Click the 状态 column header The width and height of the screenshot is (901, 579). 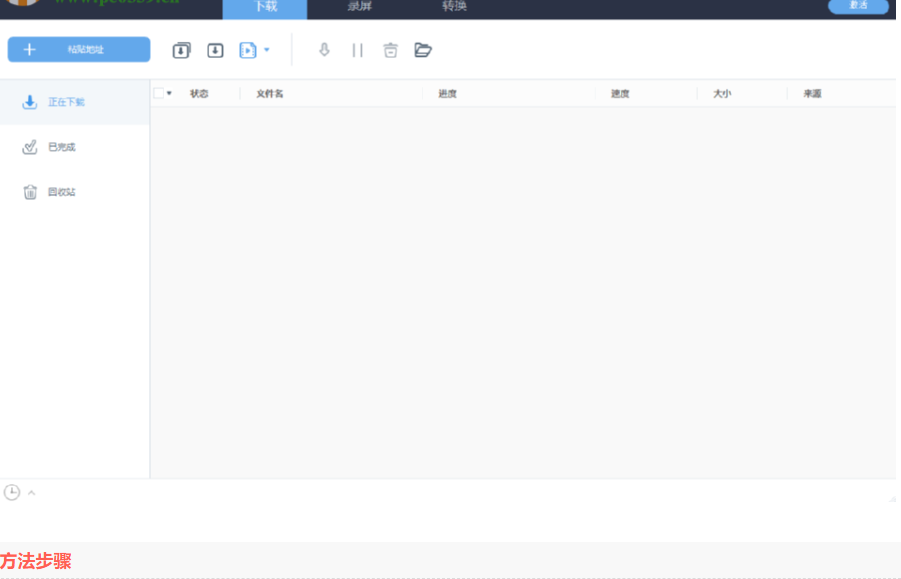199,94
